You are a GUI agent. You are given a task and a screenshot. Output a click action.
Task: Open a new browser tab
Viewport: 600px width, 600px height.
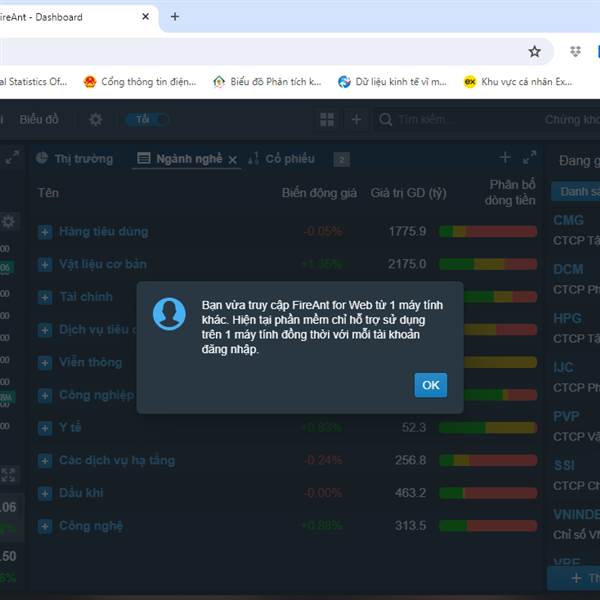pyautogui.click(x=175, y=16)
